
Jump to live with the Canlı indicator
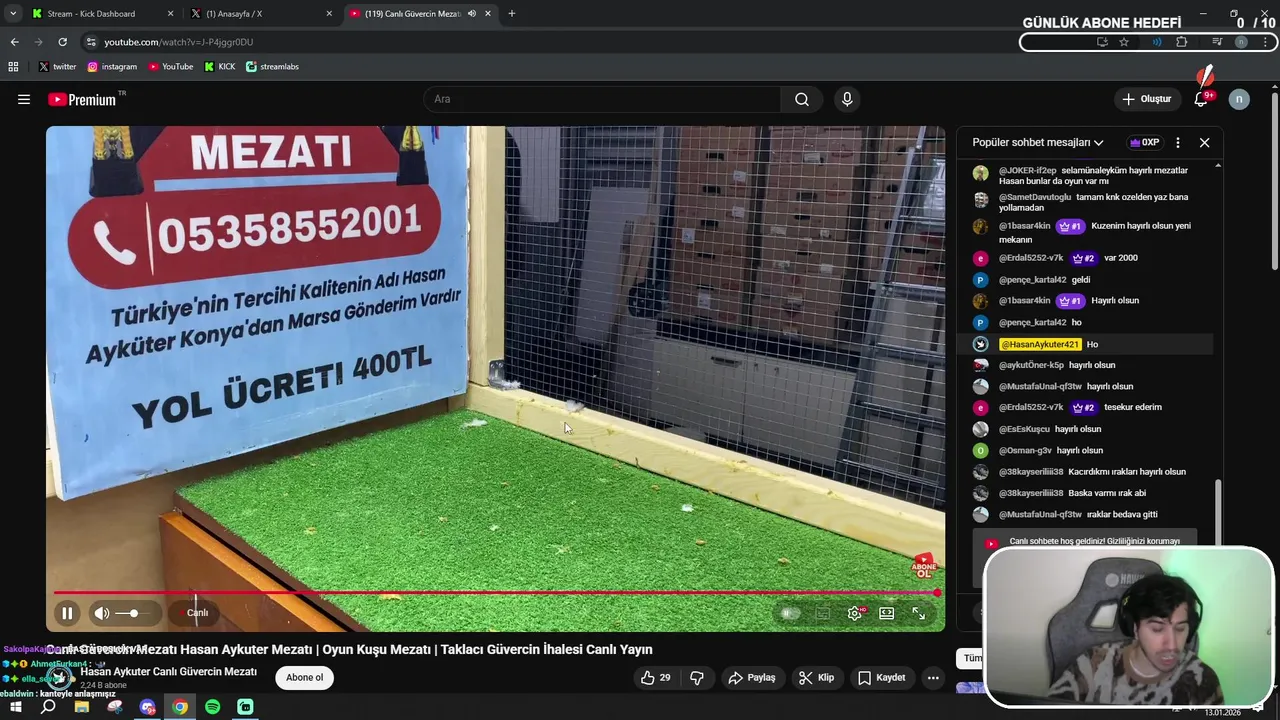tap(197, 613)
